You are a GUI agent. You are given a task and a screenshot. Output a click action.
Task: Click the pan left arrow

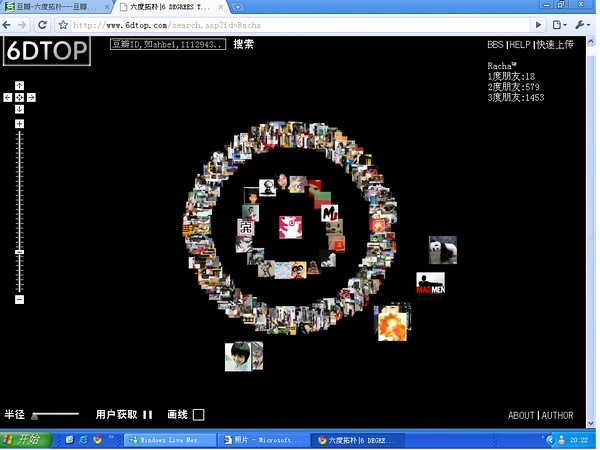pos(8,97)
